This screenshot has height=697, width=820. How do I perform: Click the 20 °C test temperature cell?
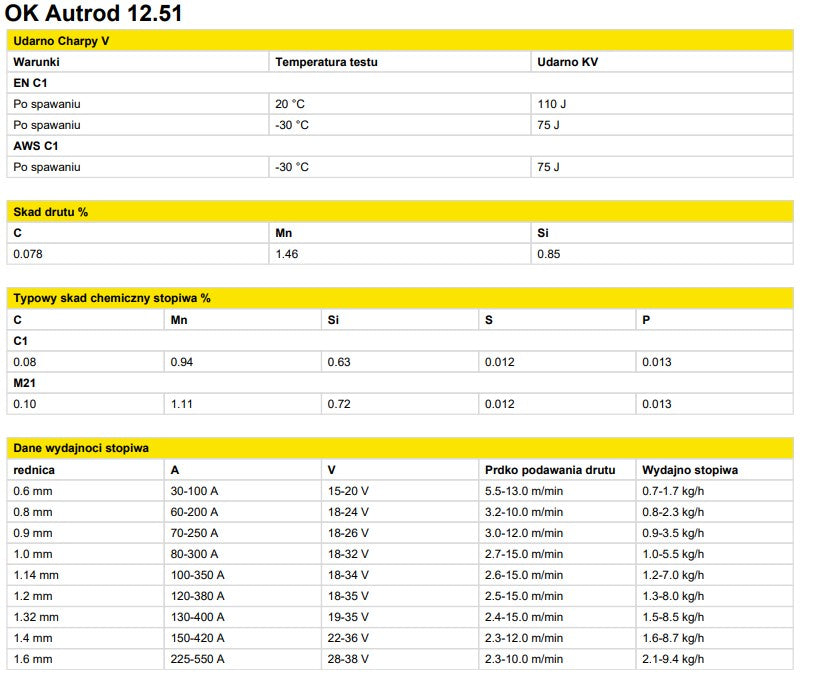[289, 104]
